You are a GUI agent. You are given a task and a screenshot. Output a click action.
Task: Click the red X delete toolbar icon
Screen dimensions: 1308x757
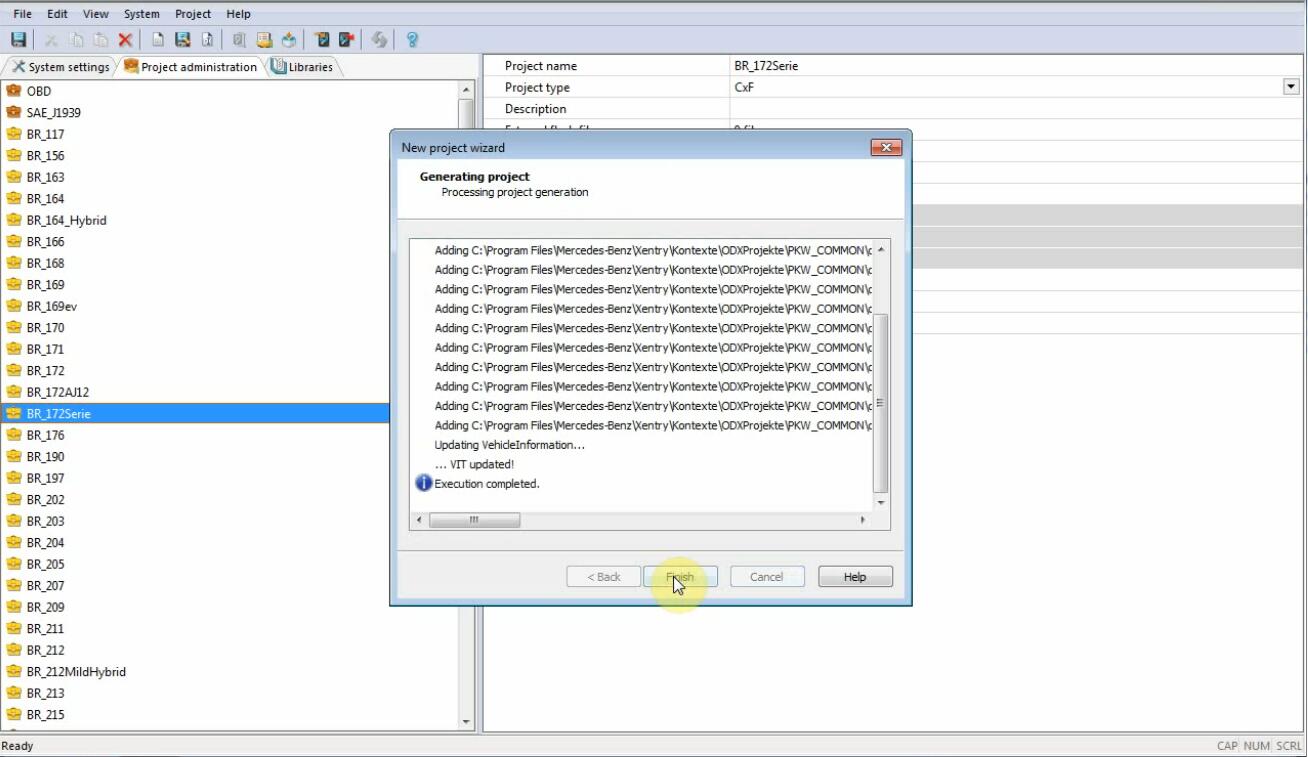(x=125, y=40)
